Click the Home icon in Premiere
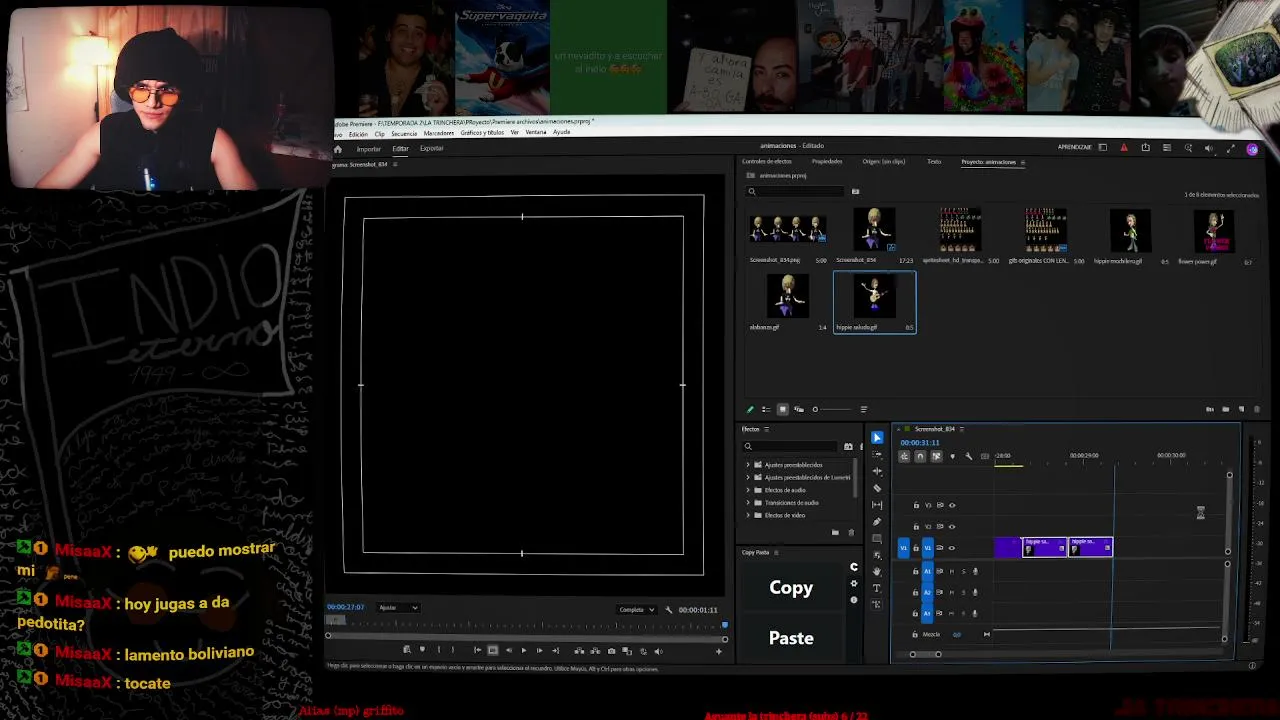1280x720 pixels. [x=338, y=149]
